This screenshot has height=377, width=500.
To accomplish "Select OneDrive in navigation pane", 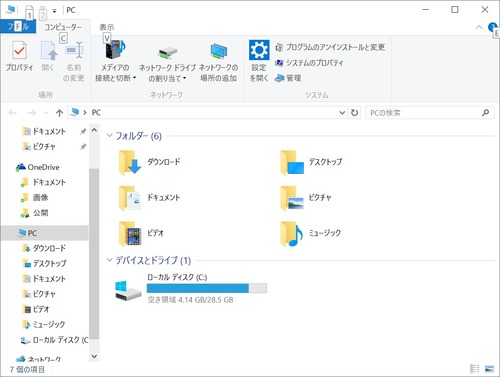I will click(x=38, y=167).
